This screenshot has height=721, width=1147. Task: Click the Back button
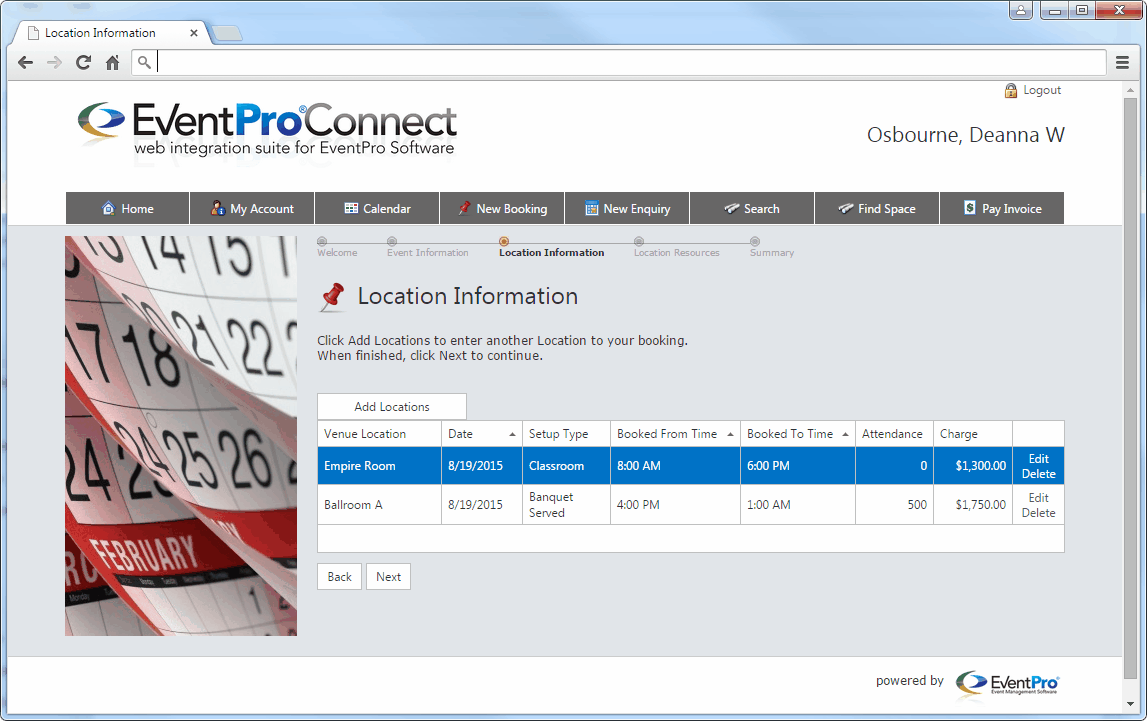point(339,576)
